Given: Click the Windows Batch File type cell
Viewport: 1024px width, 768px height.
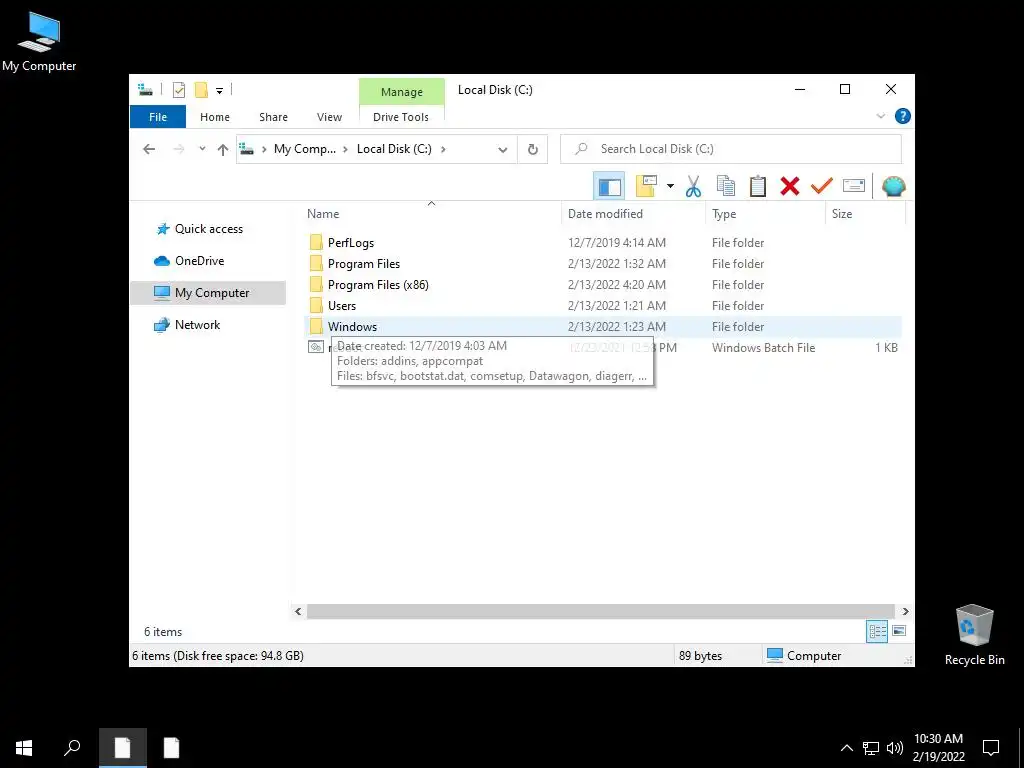Looking at the screenshot, I should tap(763, 347).
